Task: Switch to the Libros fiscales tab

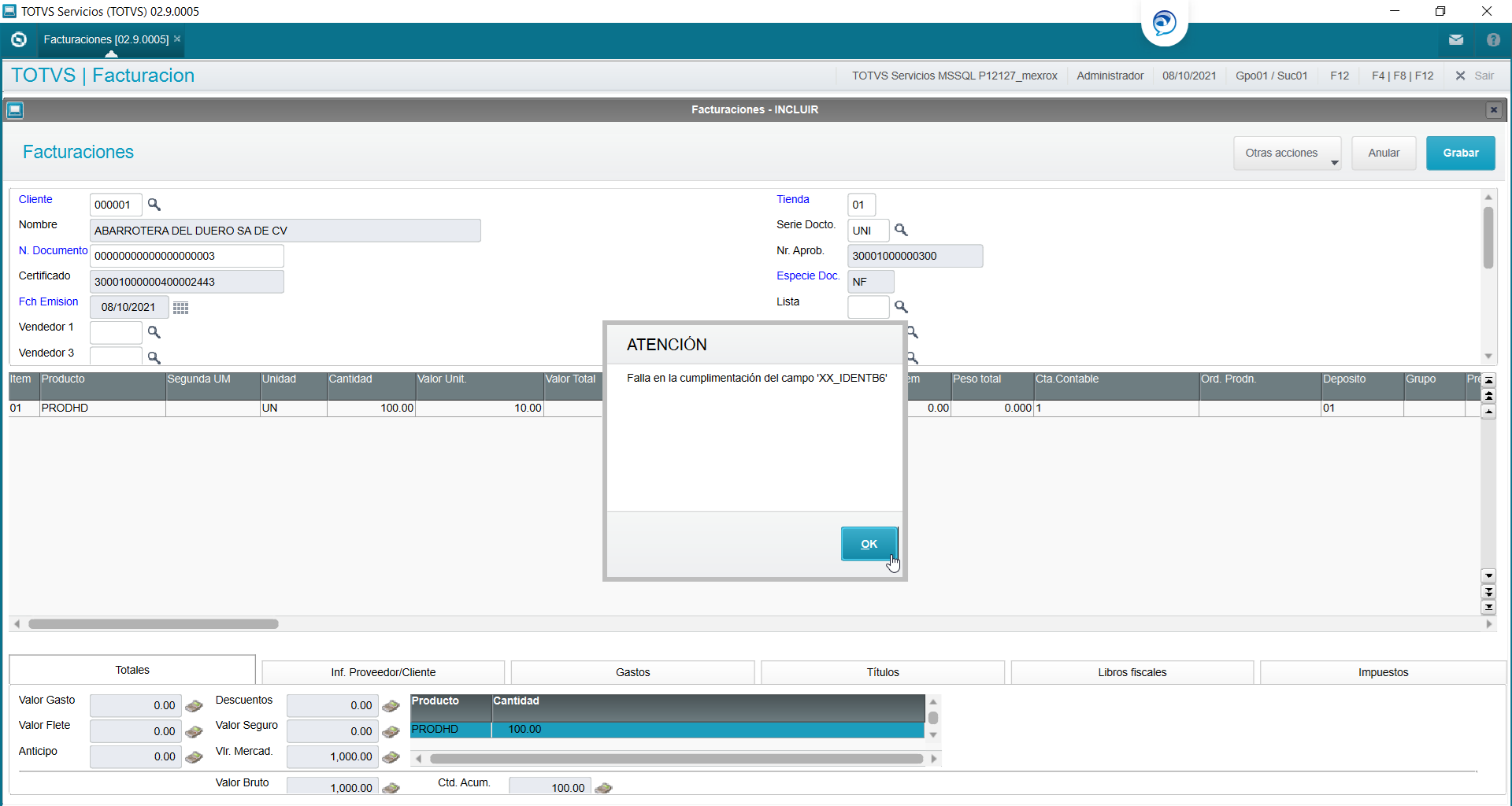Action: 1132,672
